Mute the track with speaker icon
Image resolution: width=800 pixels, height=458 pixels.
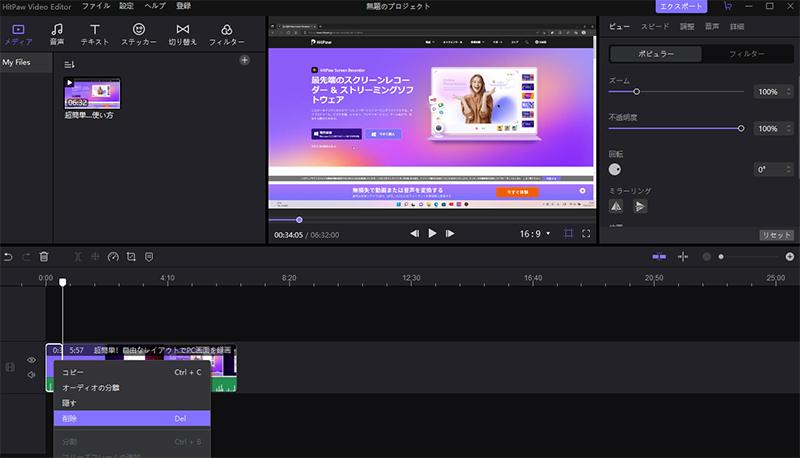pos(31,375)
